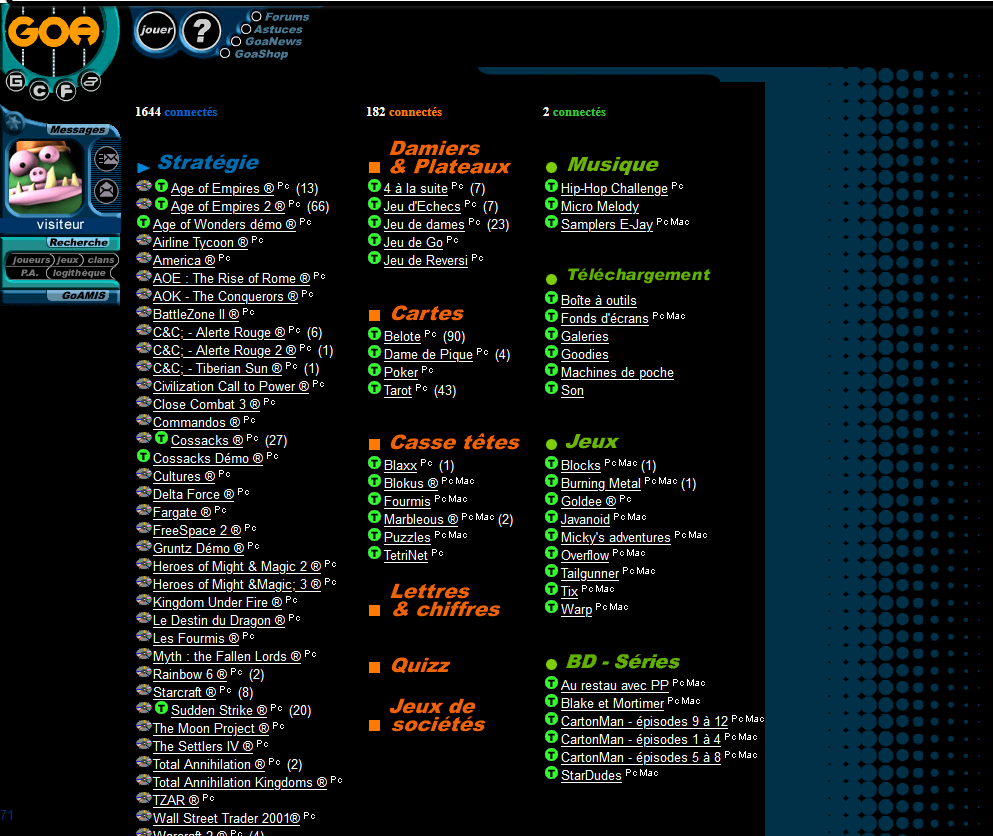993x836 pixels.
Task: Open the Samplers E-Jay link
Action: point(607,225)
